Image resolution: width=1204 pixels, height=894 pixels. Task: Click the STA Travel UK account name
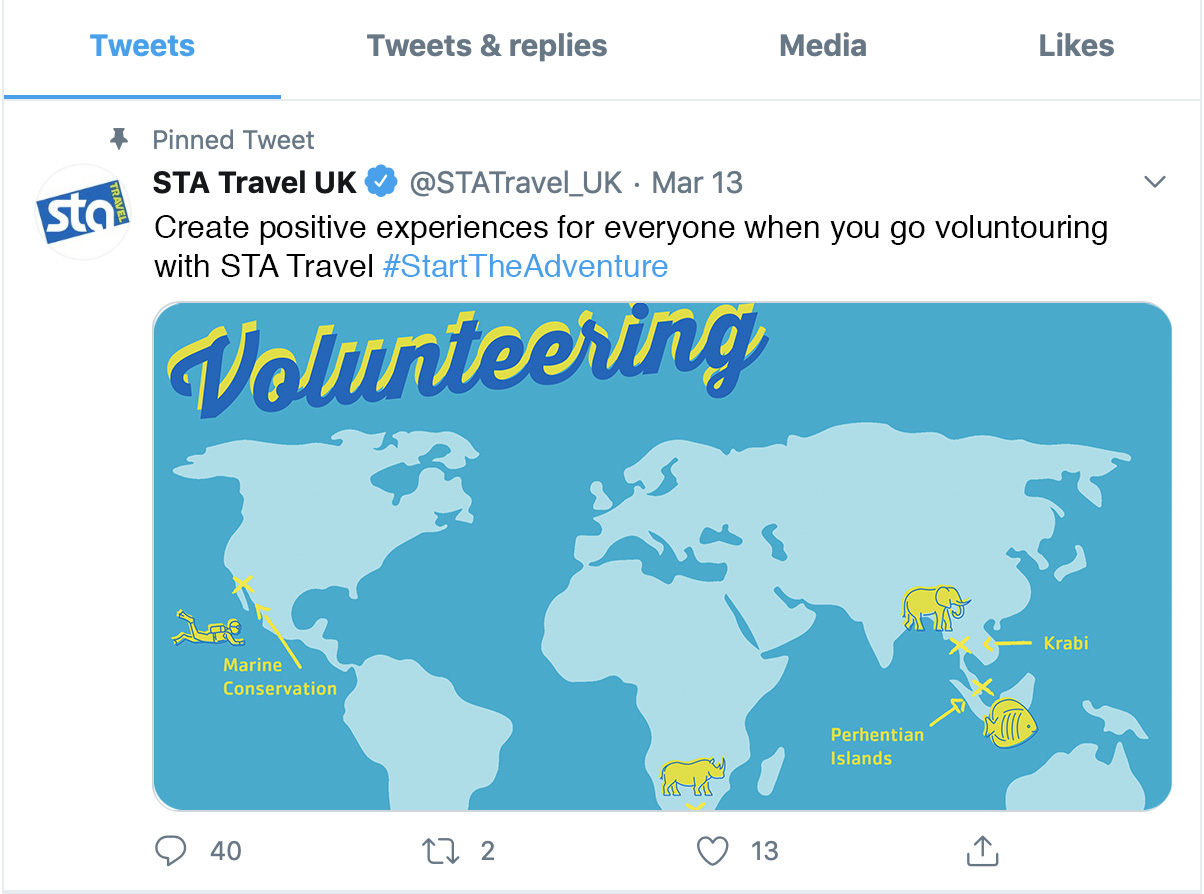(x=254, y=183)
